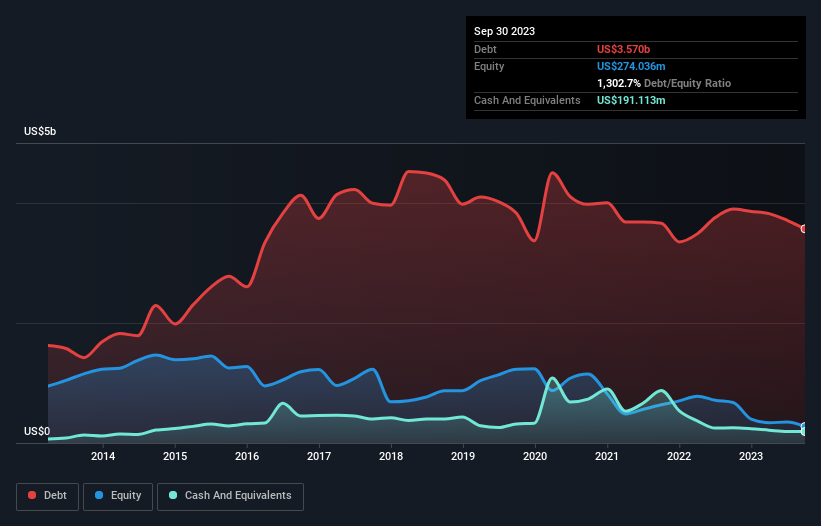Click the US$3.570b debt value
This screenshot has width=821, height=526.
(x=623, y=49)
